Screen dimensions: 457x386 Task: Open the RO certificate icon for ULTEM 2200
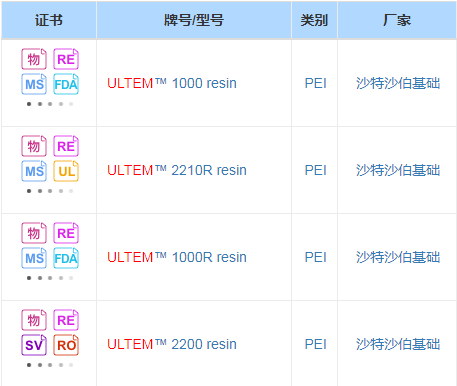(x=66, y=345)
